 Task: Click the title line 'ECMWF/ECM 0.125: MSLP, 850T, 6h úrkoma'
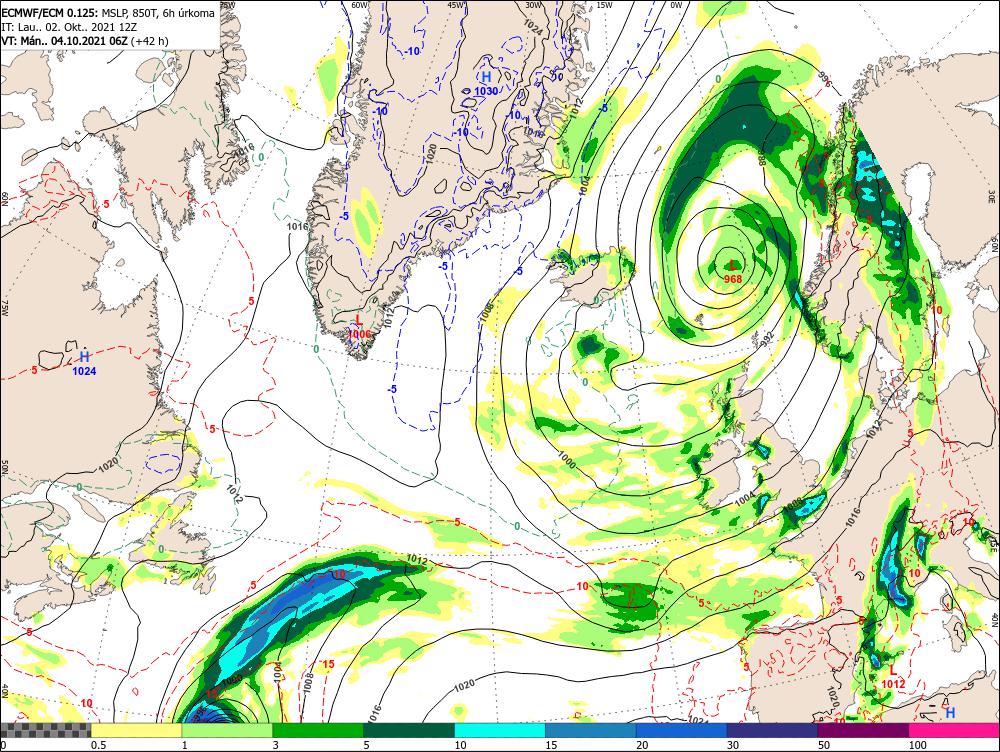tap(108, 13)
